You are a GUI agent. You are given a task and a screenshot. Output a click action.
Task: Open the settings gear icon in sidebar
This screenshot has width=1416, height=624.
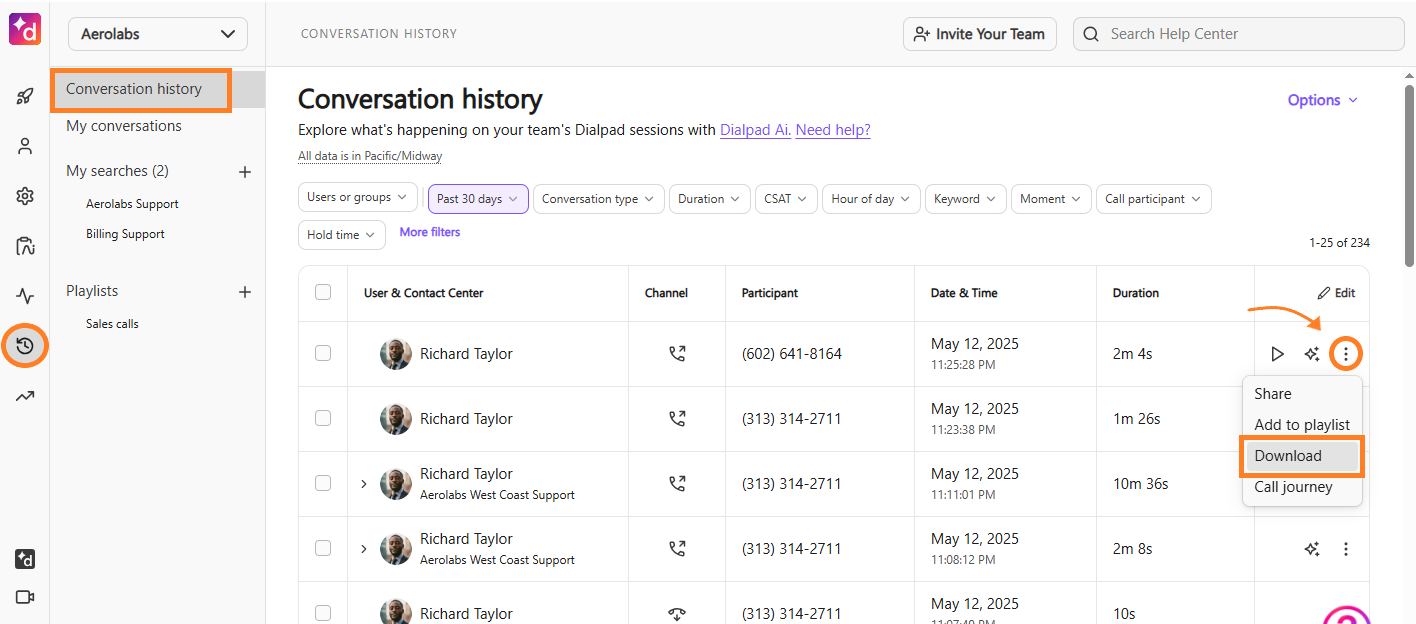pos(25,196)
